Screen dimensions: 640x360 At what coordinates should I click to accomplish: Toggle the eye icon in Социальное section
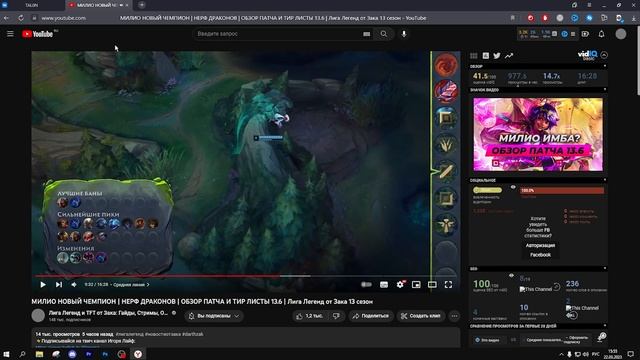(513, 187)
